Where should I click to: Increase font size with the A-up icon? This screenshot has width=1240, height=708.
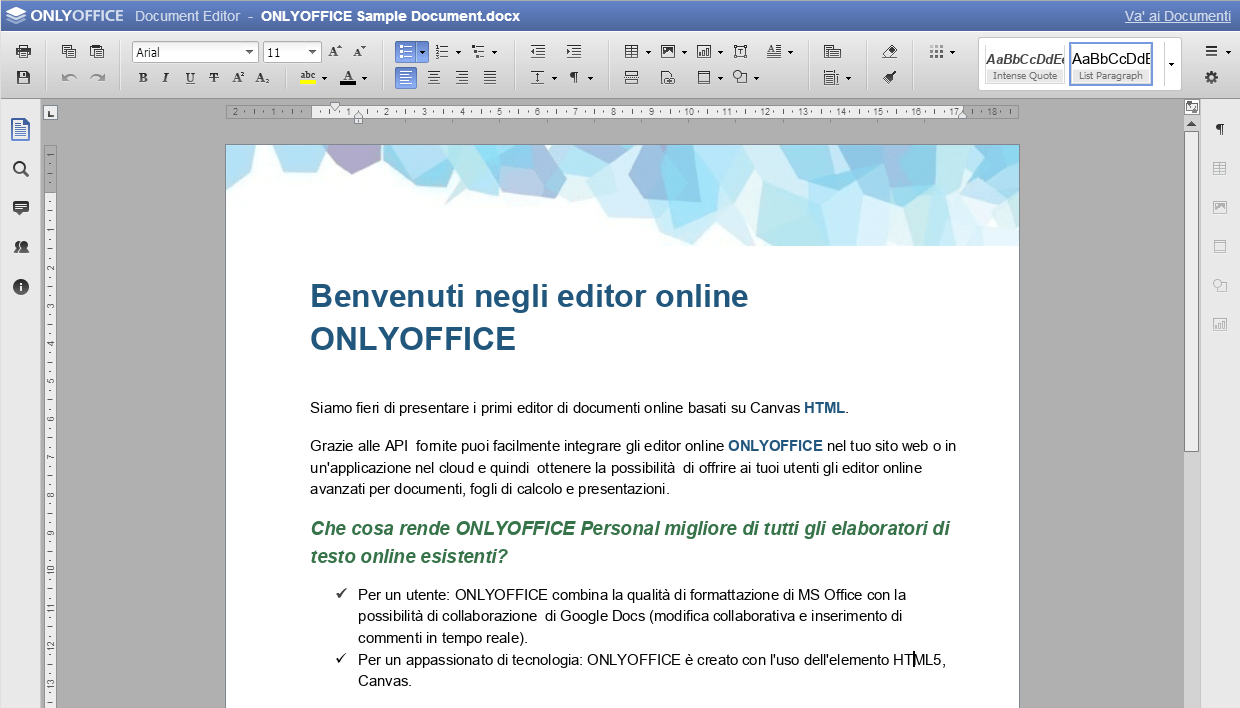(x=335, y=52)
